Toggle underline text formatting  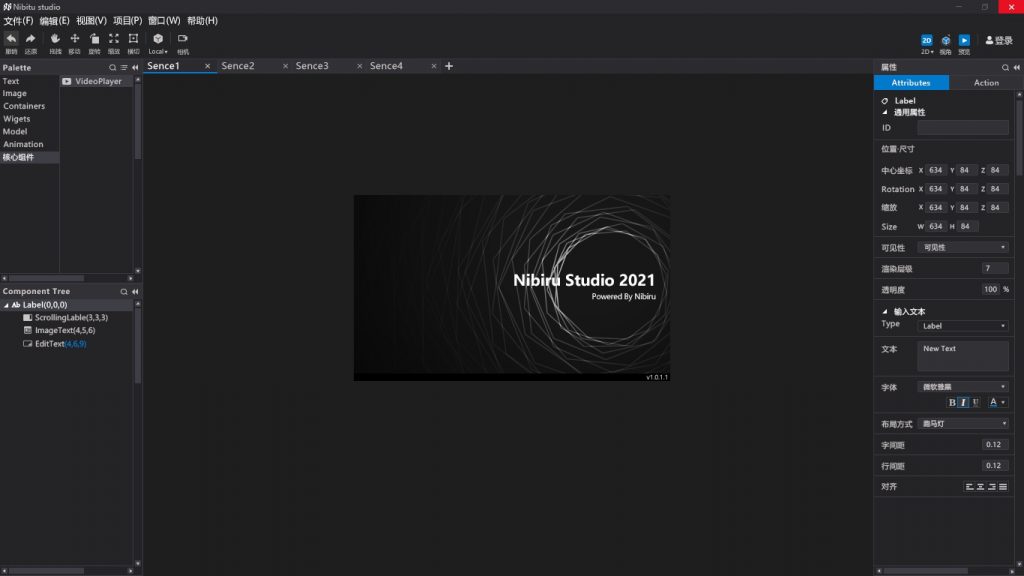point(975,402)
